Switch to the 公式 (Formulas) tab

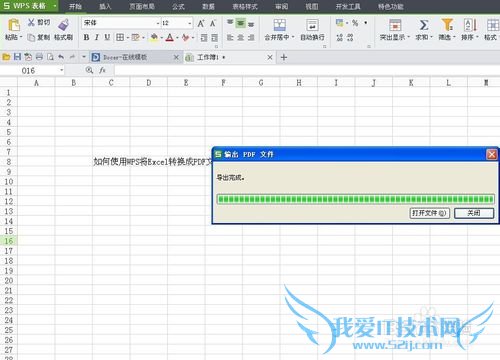coord(178,6)
